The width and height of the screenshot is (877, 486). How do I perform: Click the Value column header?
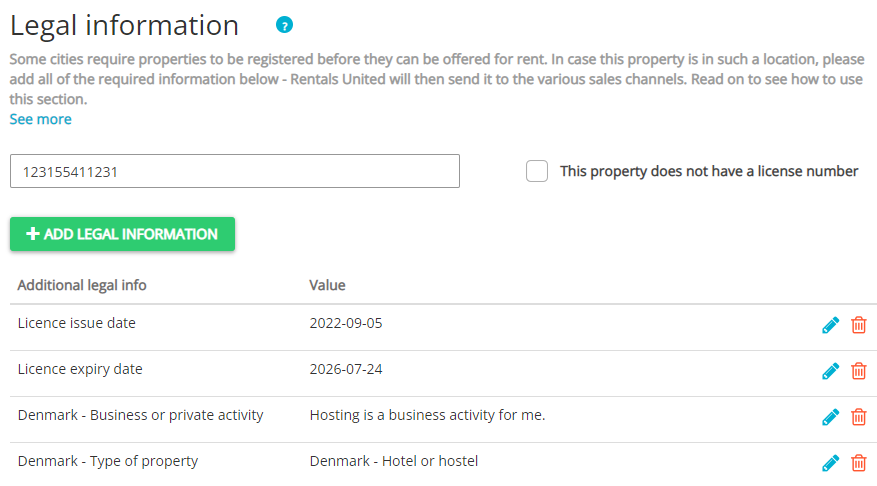[327, 285]
